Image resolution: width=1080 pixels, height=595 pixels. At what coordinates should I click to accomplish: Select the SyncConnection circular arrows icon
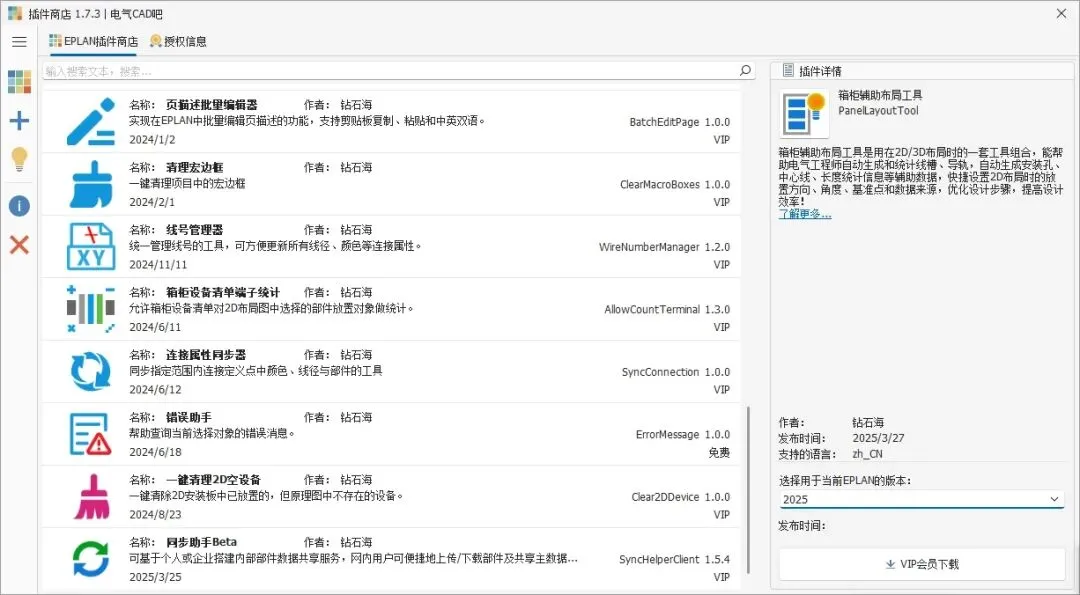click(x=91, y=371)
